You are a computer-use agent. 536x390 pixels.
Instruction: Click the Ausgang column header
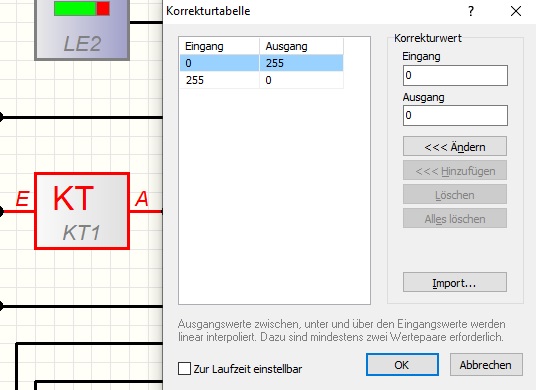[x=301, y=46]
